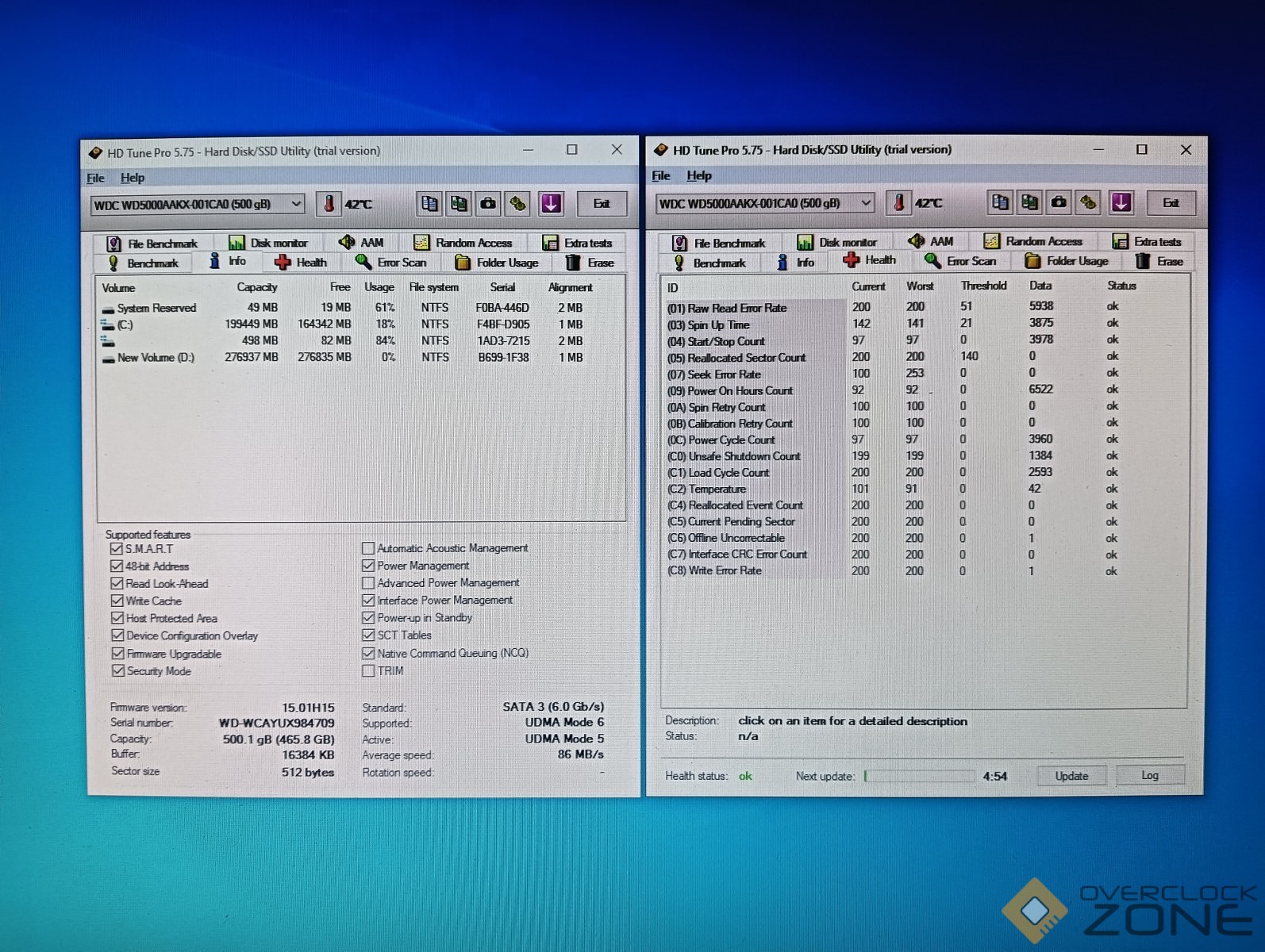This screenshot has height=952, width=1265.
Task: Open Help menu in left window
Action: [x=133, y=178]
